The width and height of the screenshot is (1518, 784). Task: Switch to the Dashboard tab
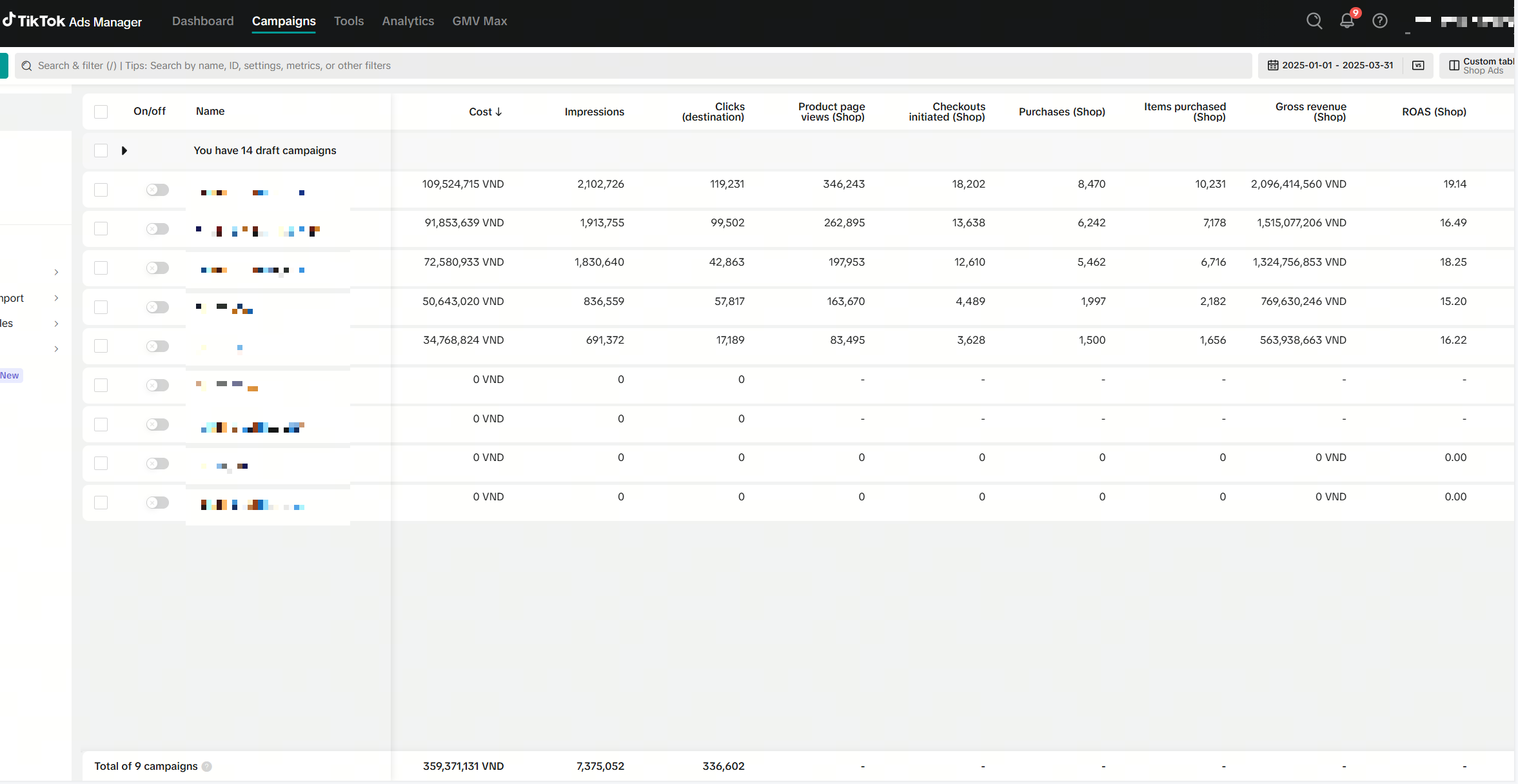point(202,21)
